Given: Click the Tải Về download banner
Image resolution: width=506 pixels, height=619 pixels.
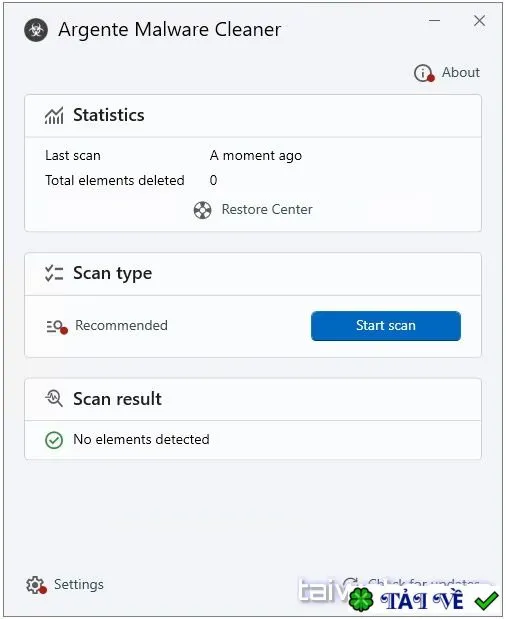Looking at the screenshot, I should coord(423,600).
